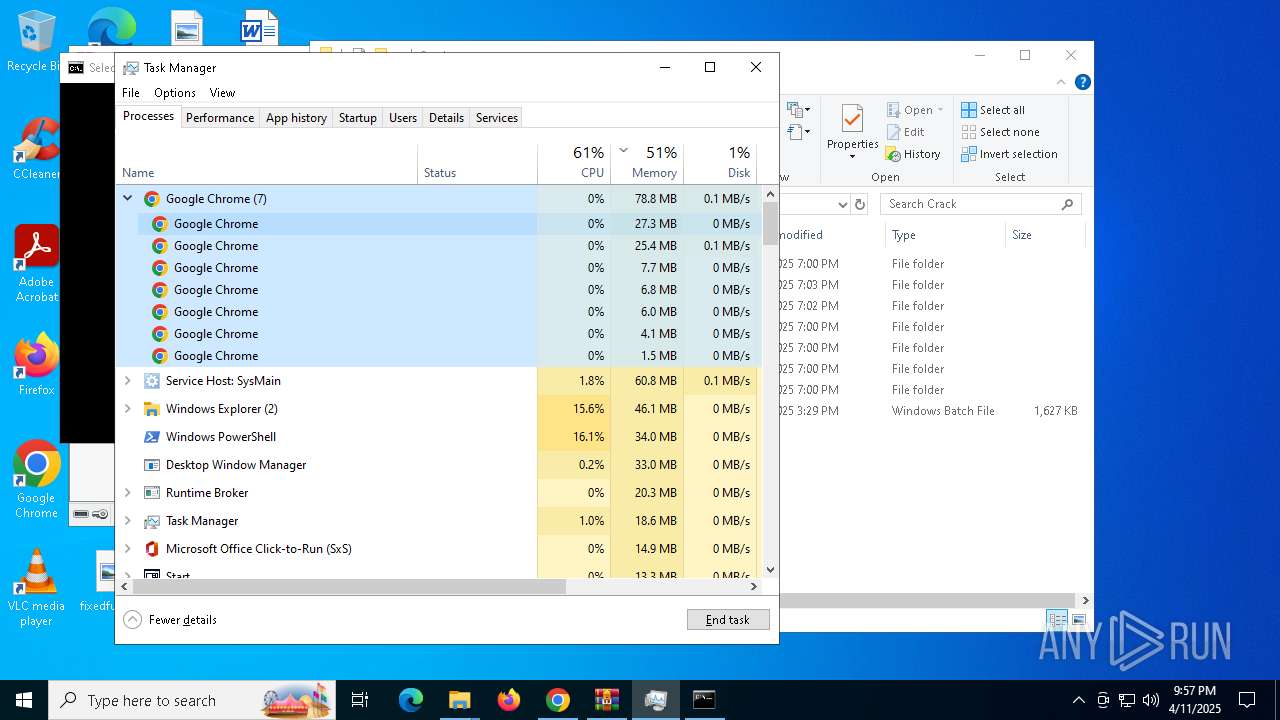
Task: Click the Windows PowerShell process icon
Action: click(x=152, y=437)
